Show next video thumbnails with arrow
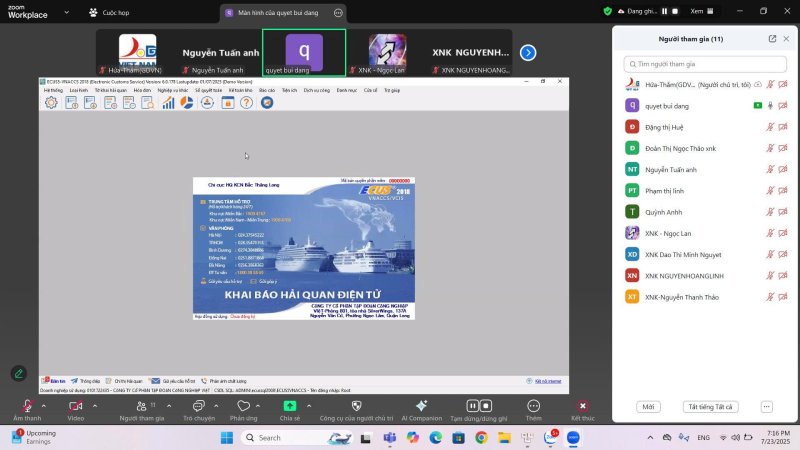 pos(528,52)
